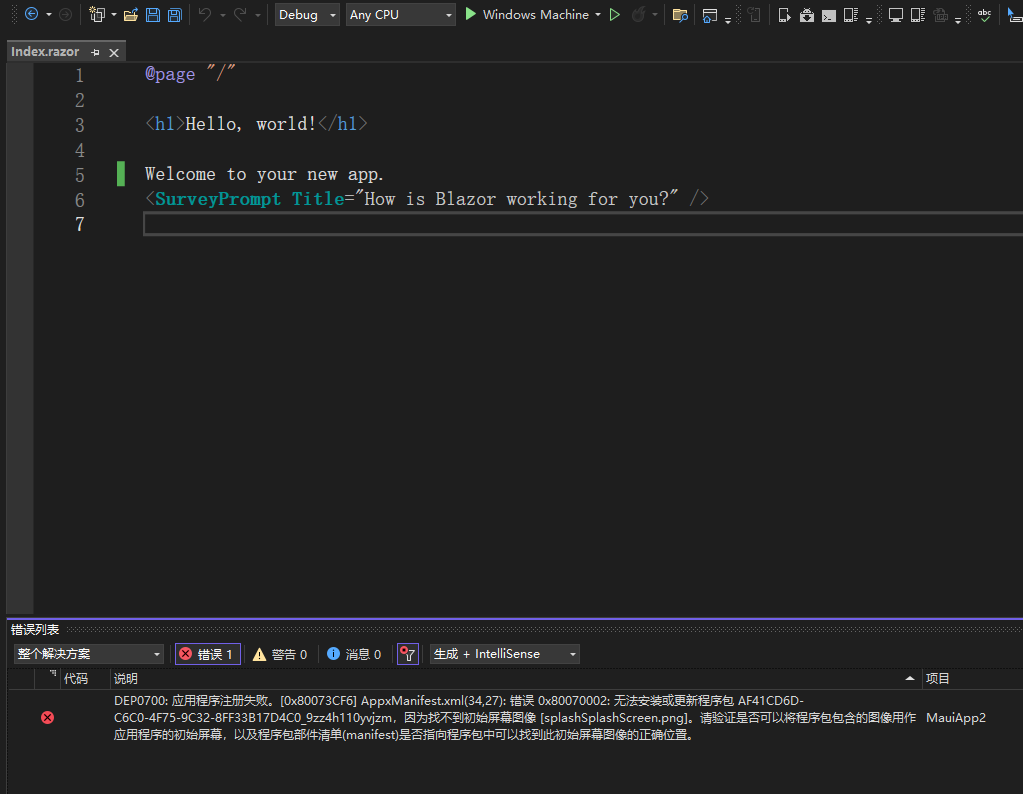Click the Navigate Backward arrow icon
This screenshot has width=1023, height=794.
[31, 14]
